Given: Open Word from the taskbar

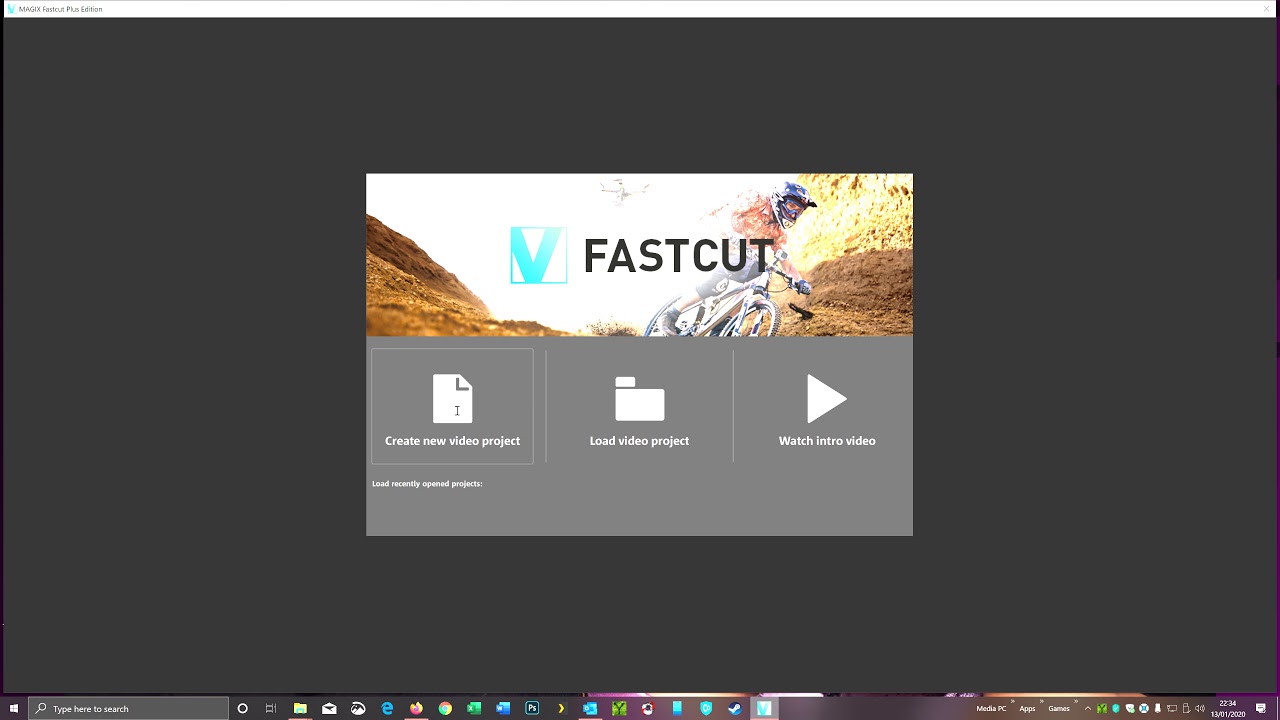Looking at the screenshot, I should pyautogui.click(x=503, y=708).
